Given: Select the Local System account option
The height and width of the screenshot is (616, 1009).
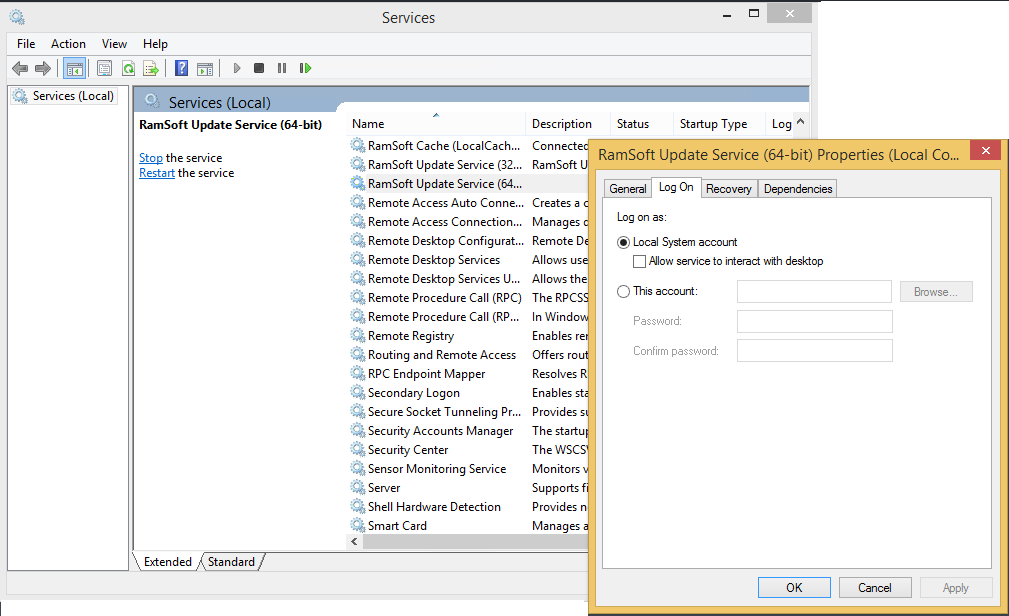Looking at the screenshot, I should 624,242.
